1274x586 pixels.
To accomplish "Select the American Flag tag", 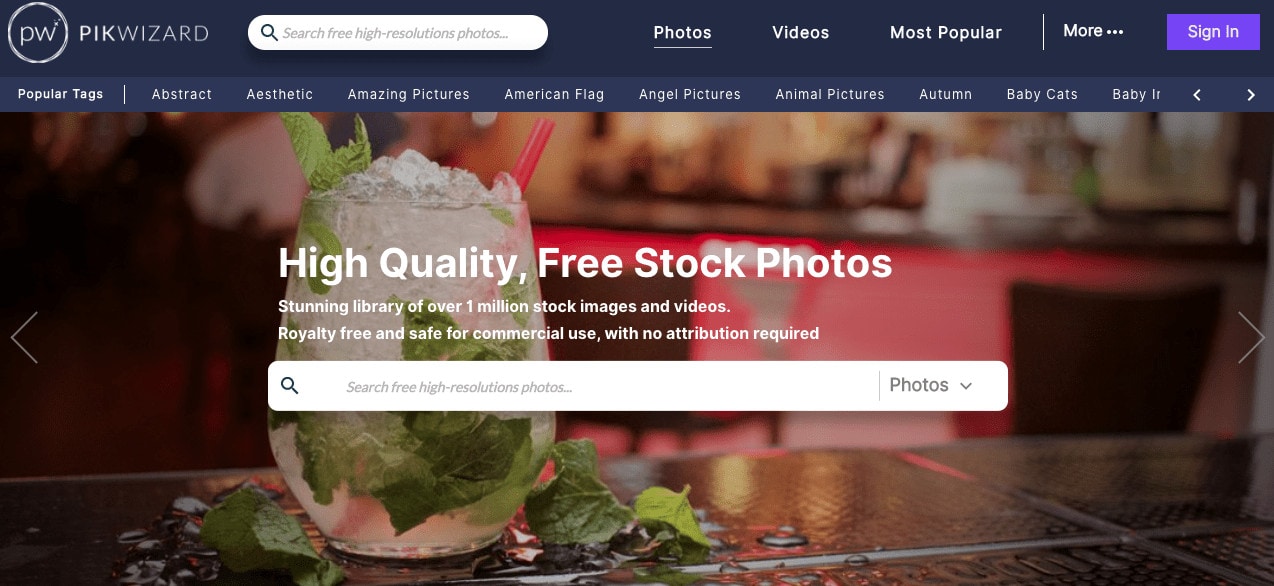I will click(x=554, y=94).
